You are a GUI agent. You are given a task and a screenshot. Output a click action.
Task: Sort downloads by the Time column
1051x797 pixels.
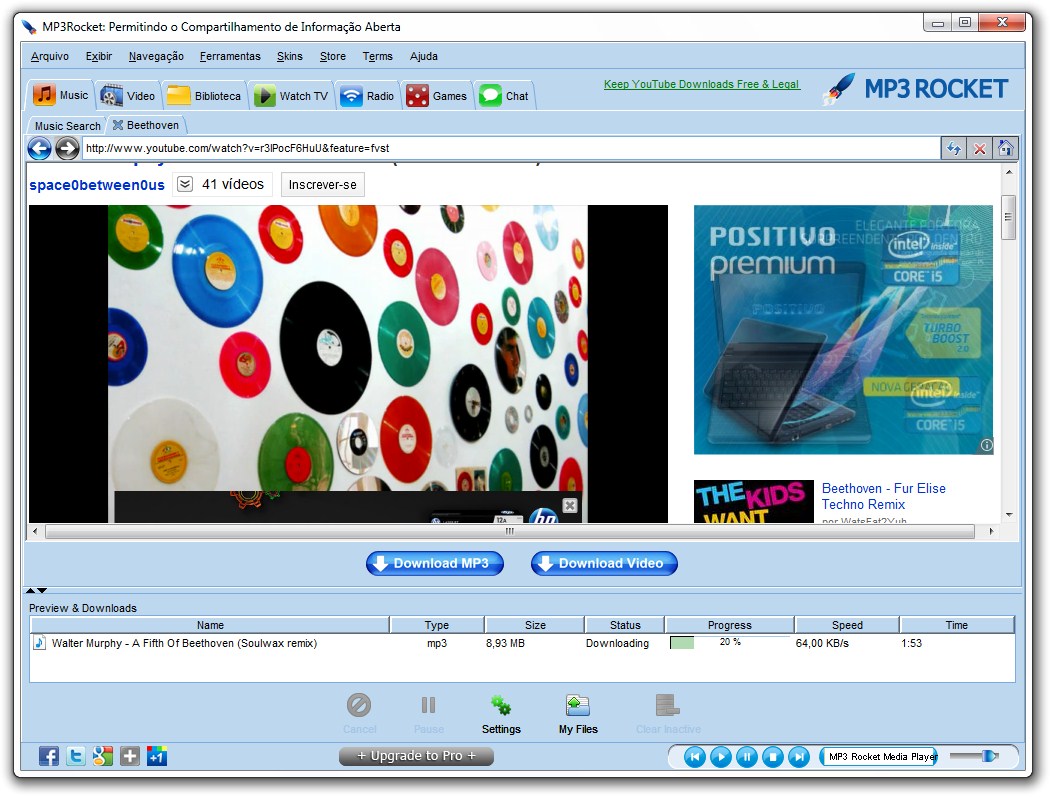click(956, 625)
